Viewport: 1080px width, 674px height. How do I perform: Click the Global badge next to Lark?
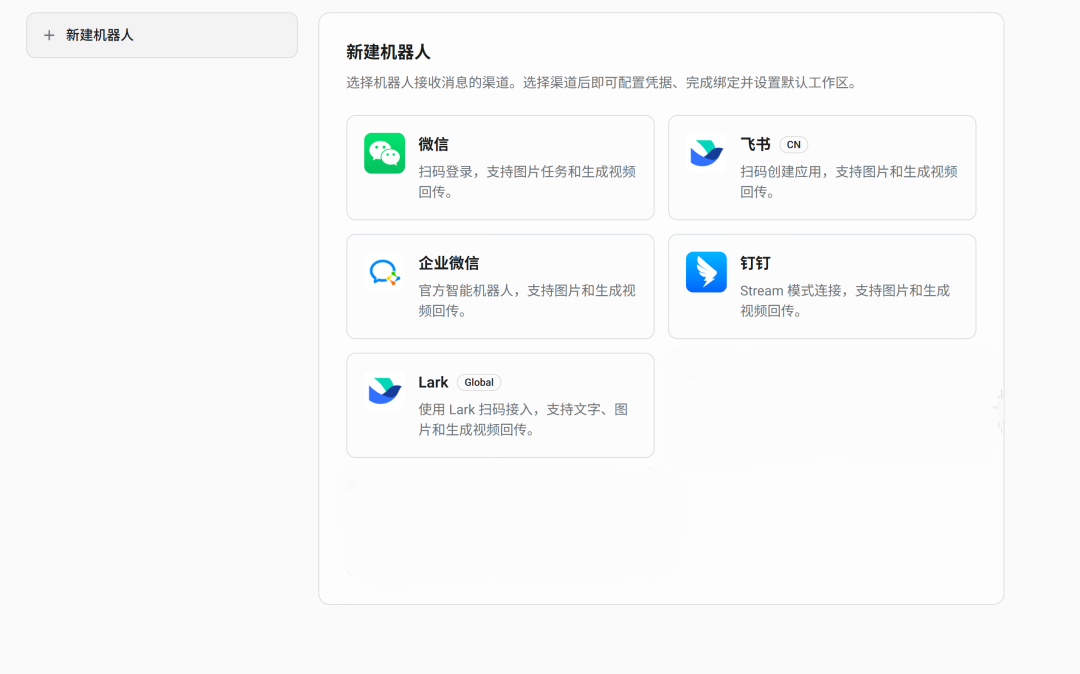pos(479,382)
